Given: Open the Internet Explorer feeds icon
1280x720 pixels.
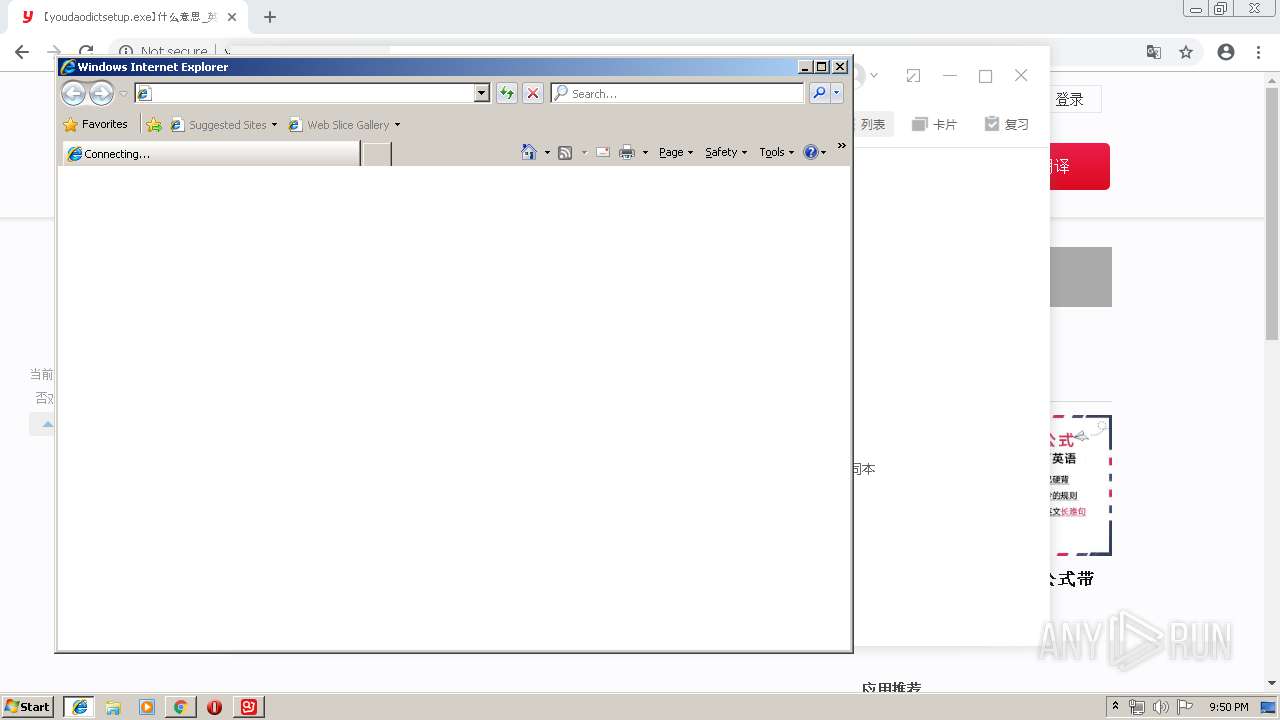Looking at the screenshot, I should pos(565,152).
